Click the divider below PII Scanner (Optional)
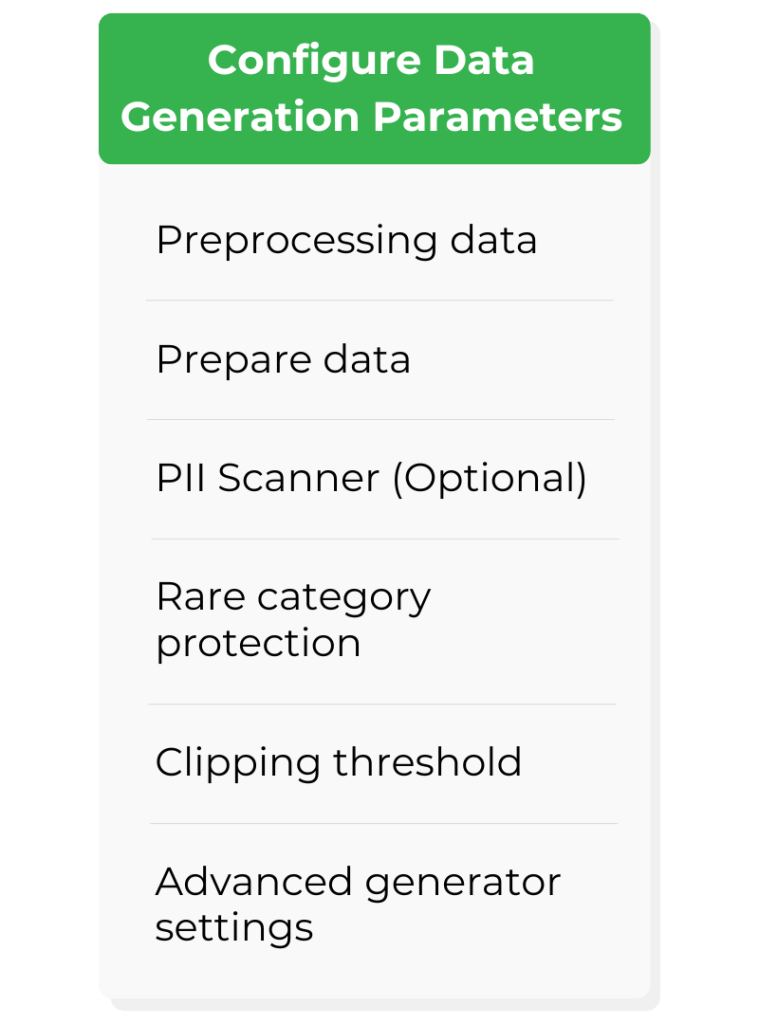Screen dimensions: 759x1024 pyautogui.click(x=385, y=539)
